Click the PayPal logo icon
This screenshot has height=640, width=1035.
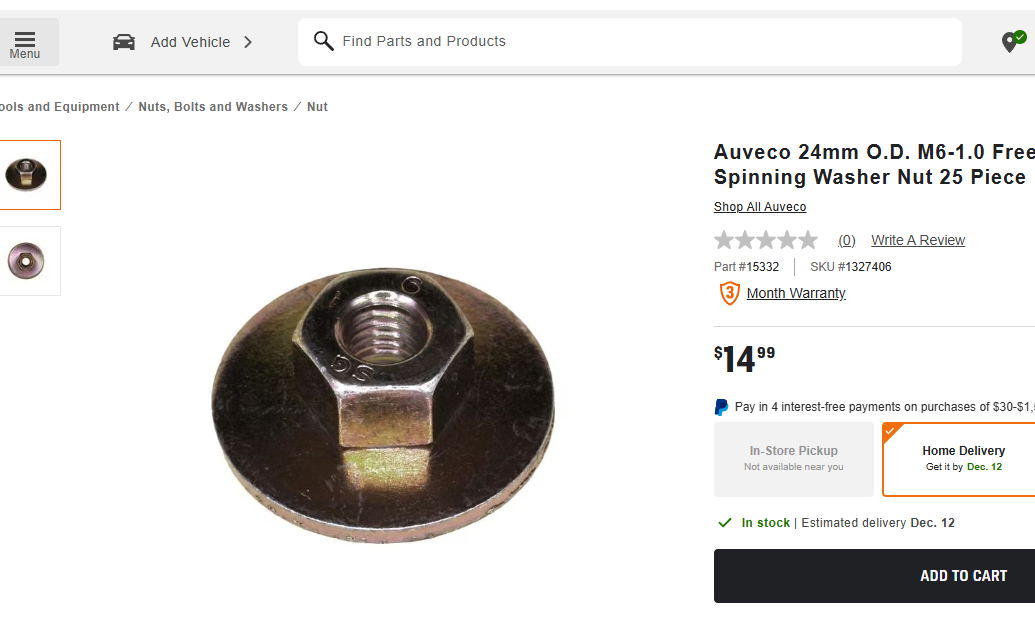pyautogui.click(x=720, y=407)
